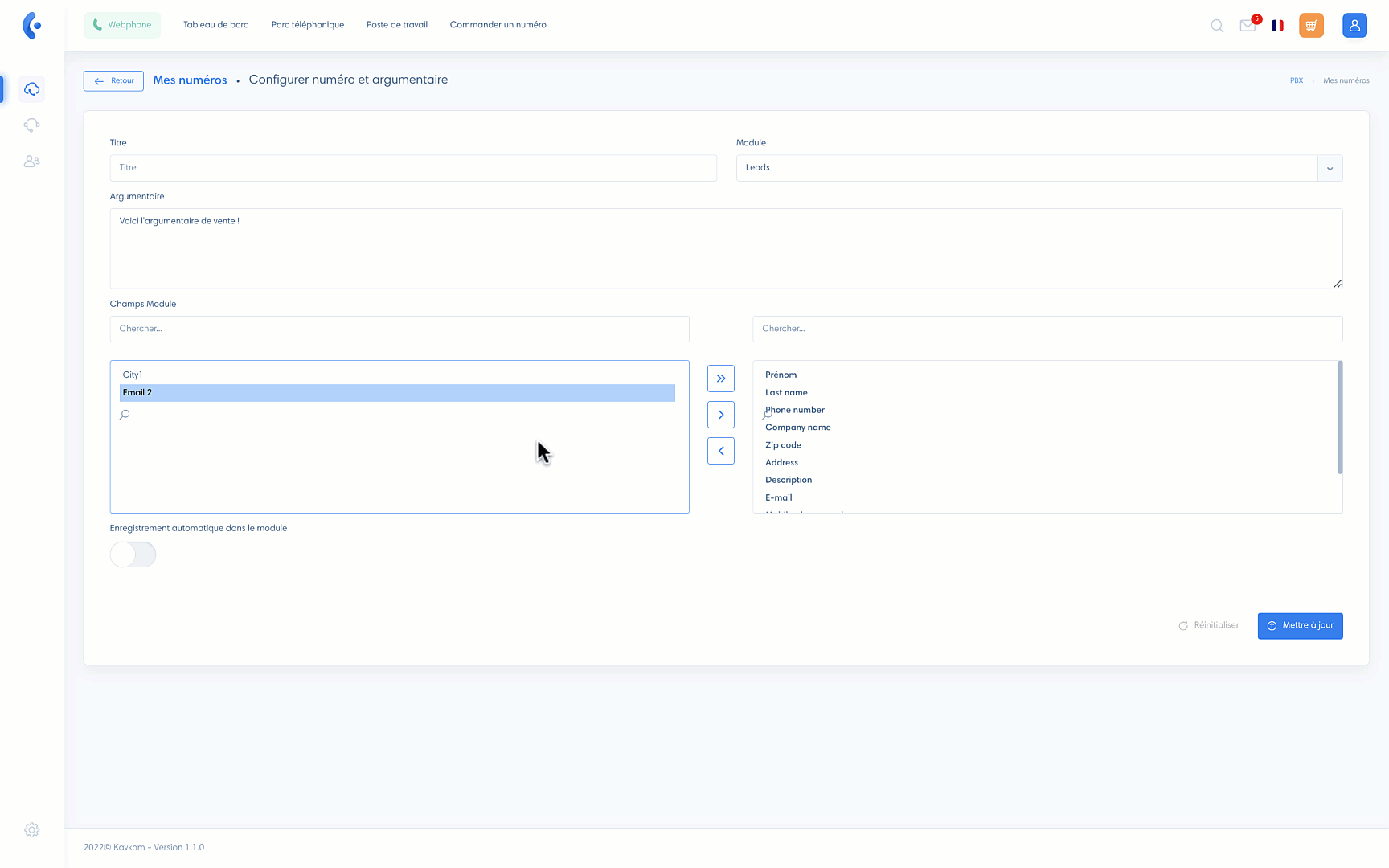Toggle automatic recording in module switch
This screenshot has width=1389, height=868.
click(x=133, y=555)
